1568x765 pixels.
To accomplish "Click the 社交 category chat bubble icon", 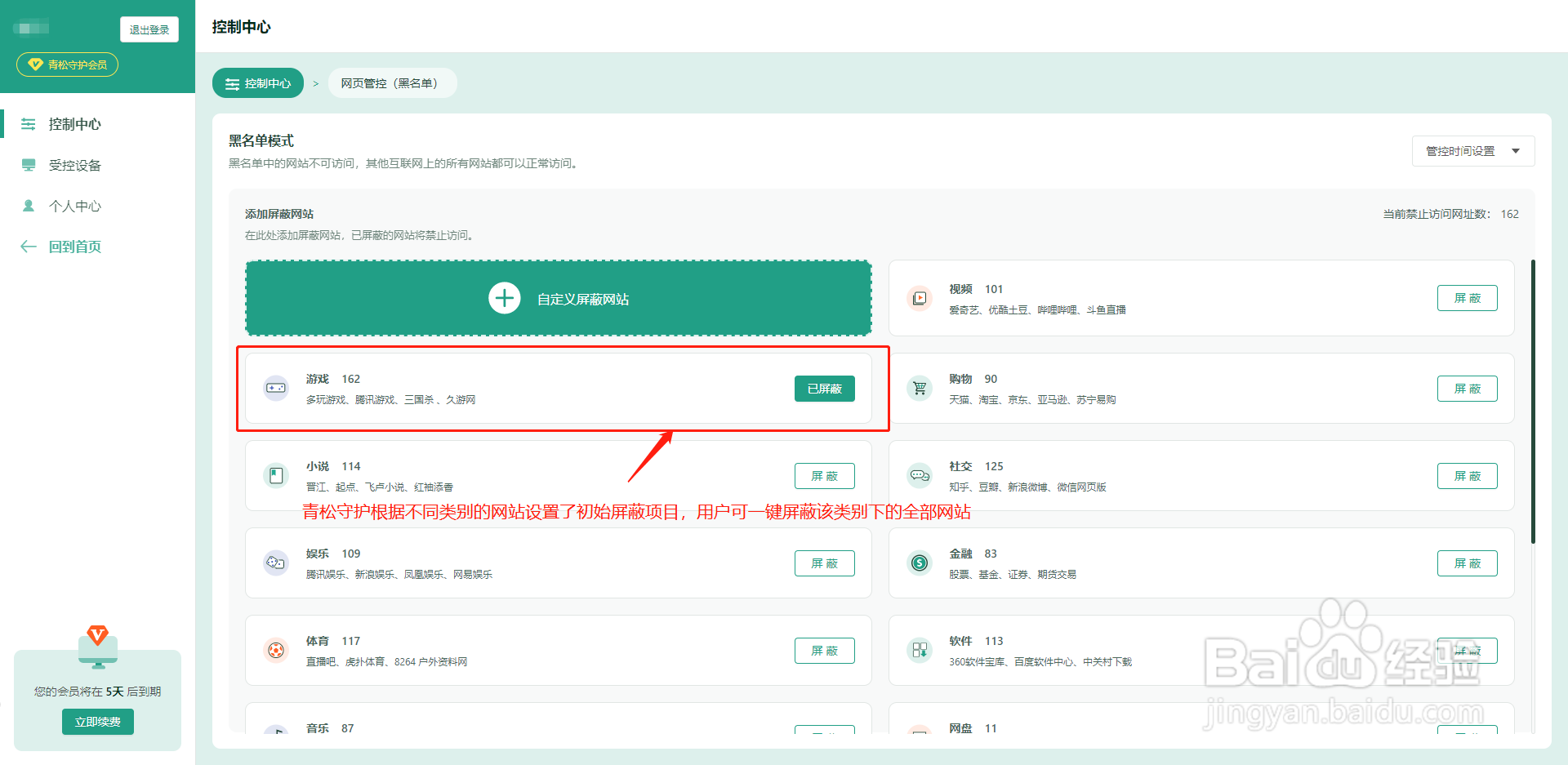I will (x=920, y=475).
